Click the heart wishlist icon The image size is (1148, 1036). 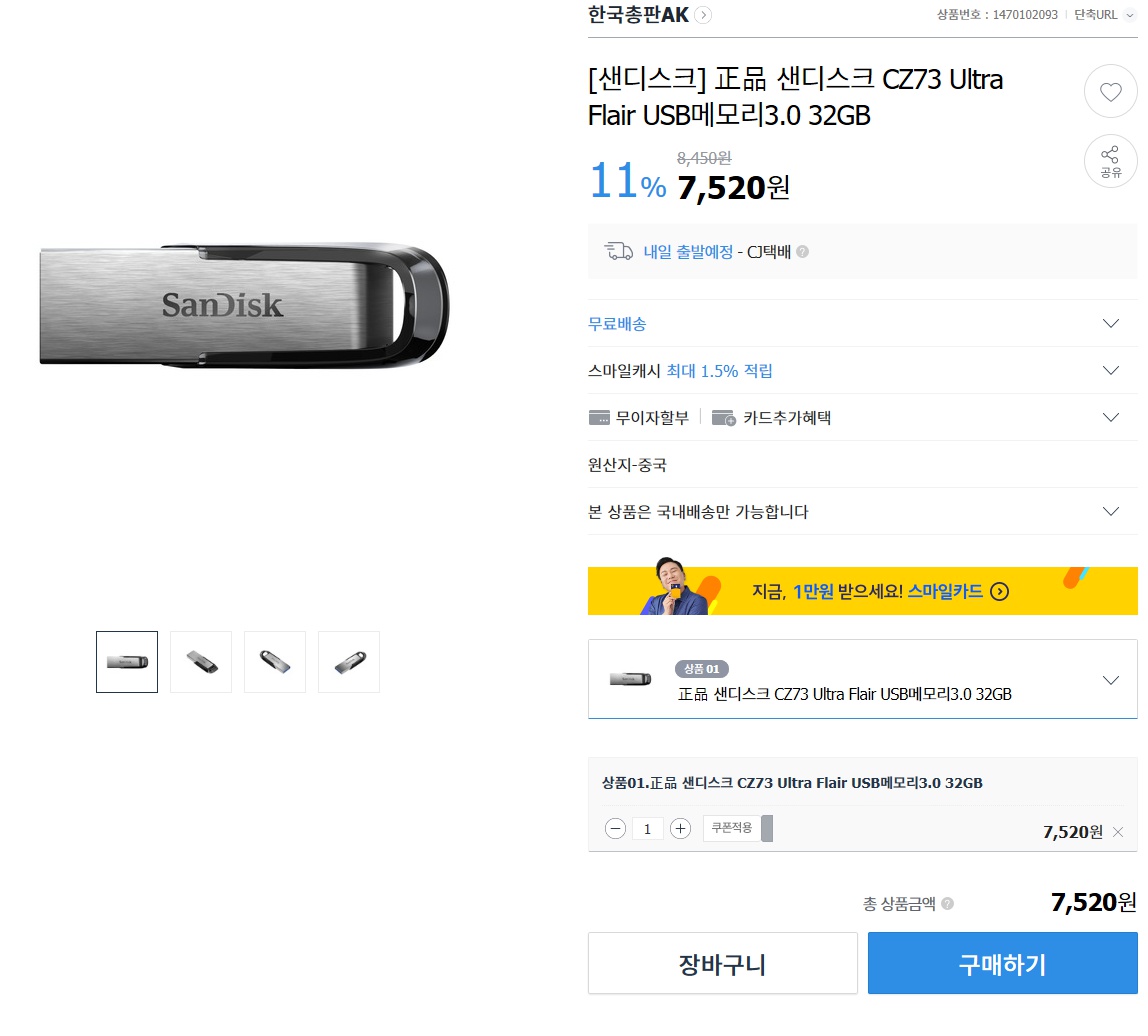coord(1110,92)
